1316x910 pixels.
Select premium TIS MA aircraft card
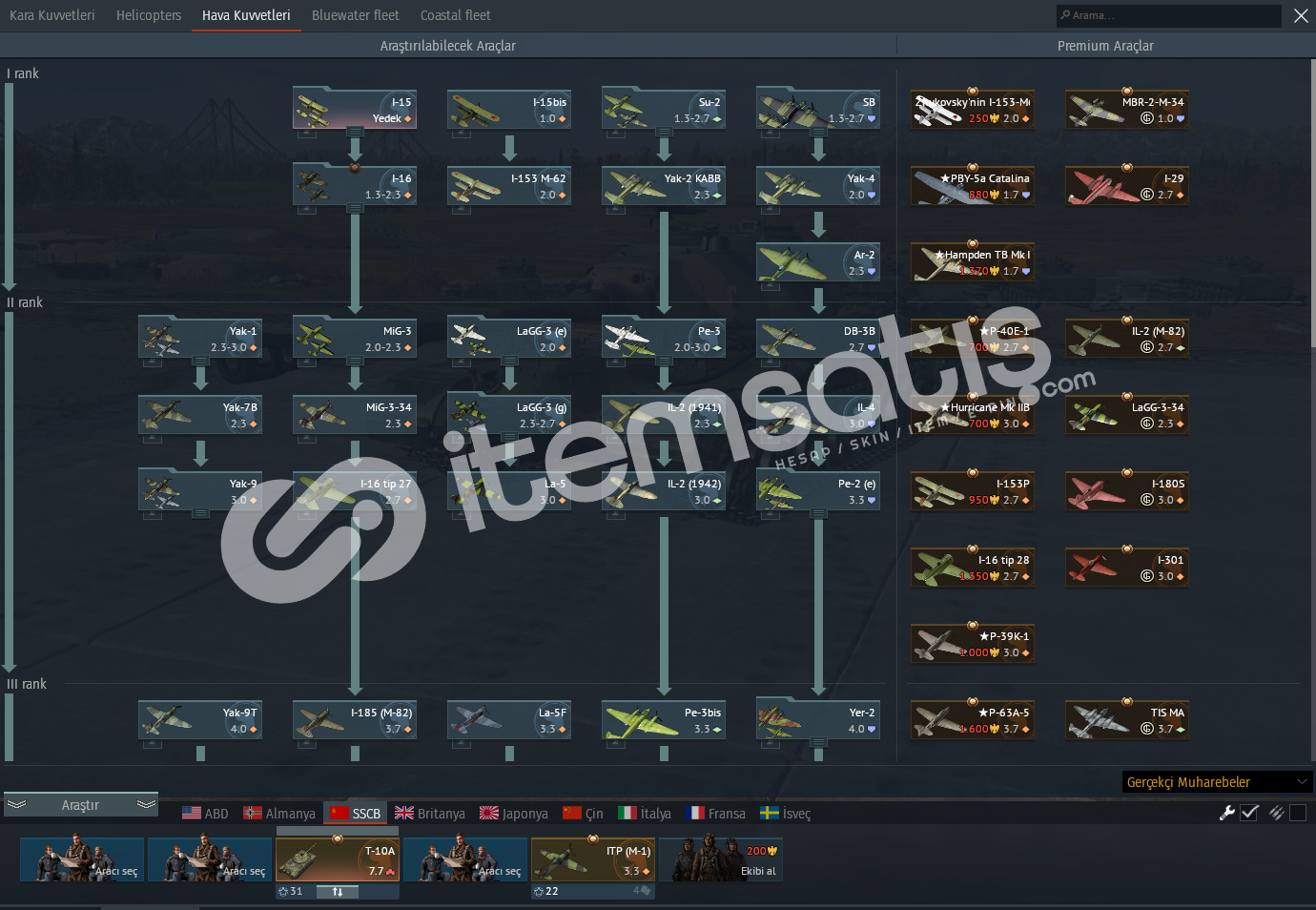click(x=1127, y=721)
